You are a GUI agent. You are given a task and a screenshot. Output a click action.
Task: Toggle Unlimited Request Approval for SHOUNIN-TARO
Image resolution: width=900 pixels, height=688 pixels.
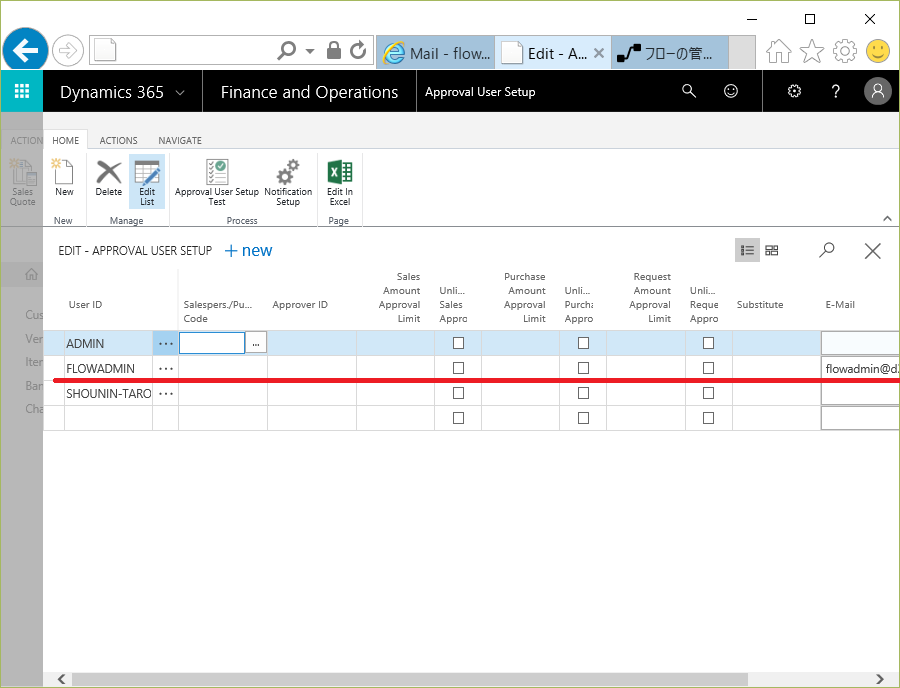tap(709, 393)
